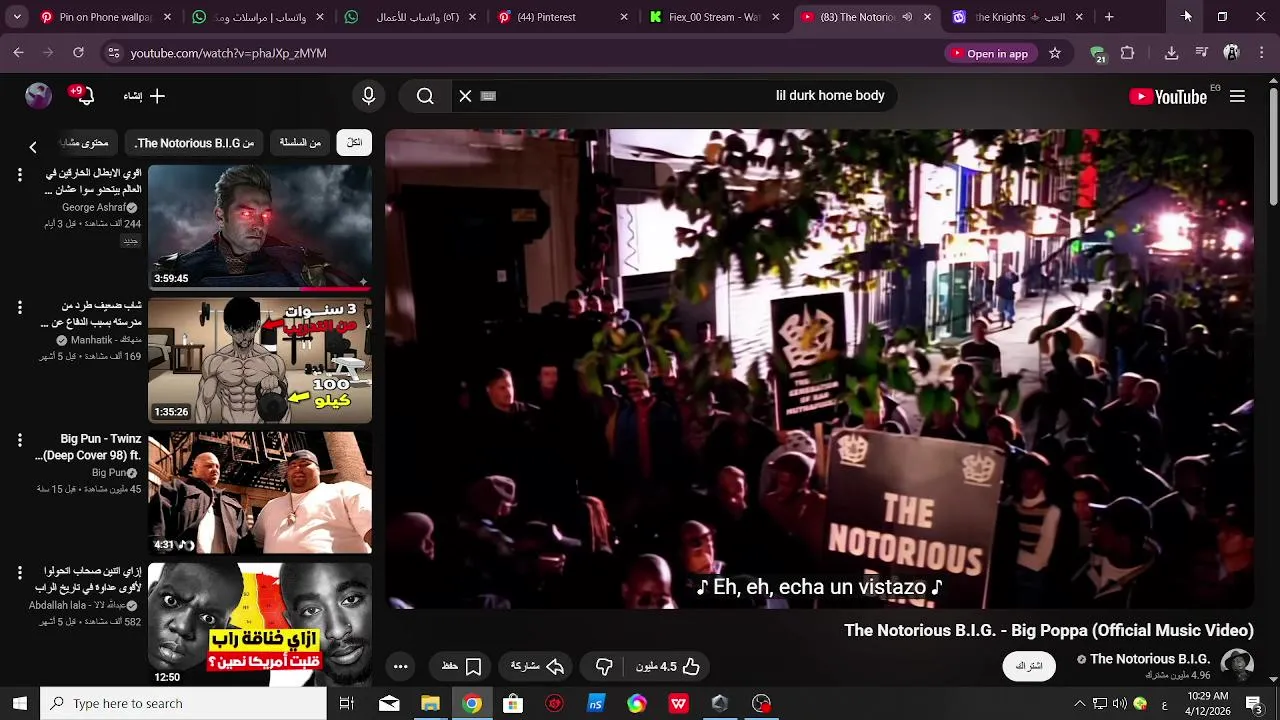
Task: Open the Extensions puzzle icon
Action: coord(1128,53)
